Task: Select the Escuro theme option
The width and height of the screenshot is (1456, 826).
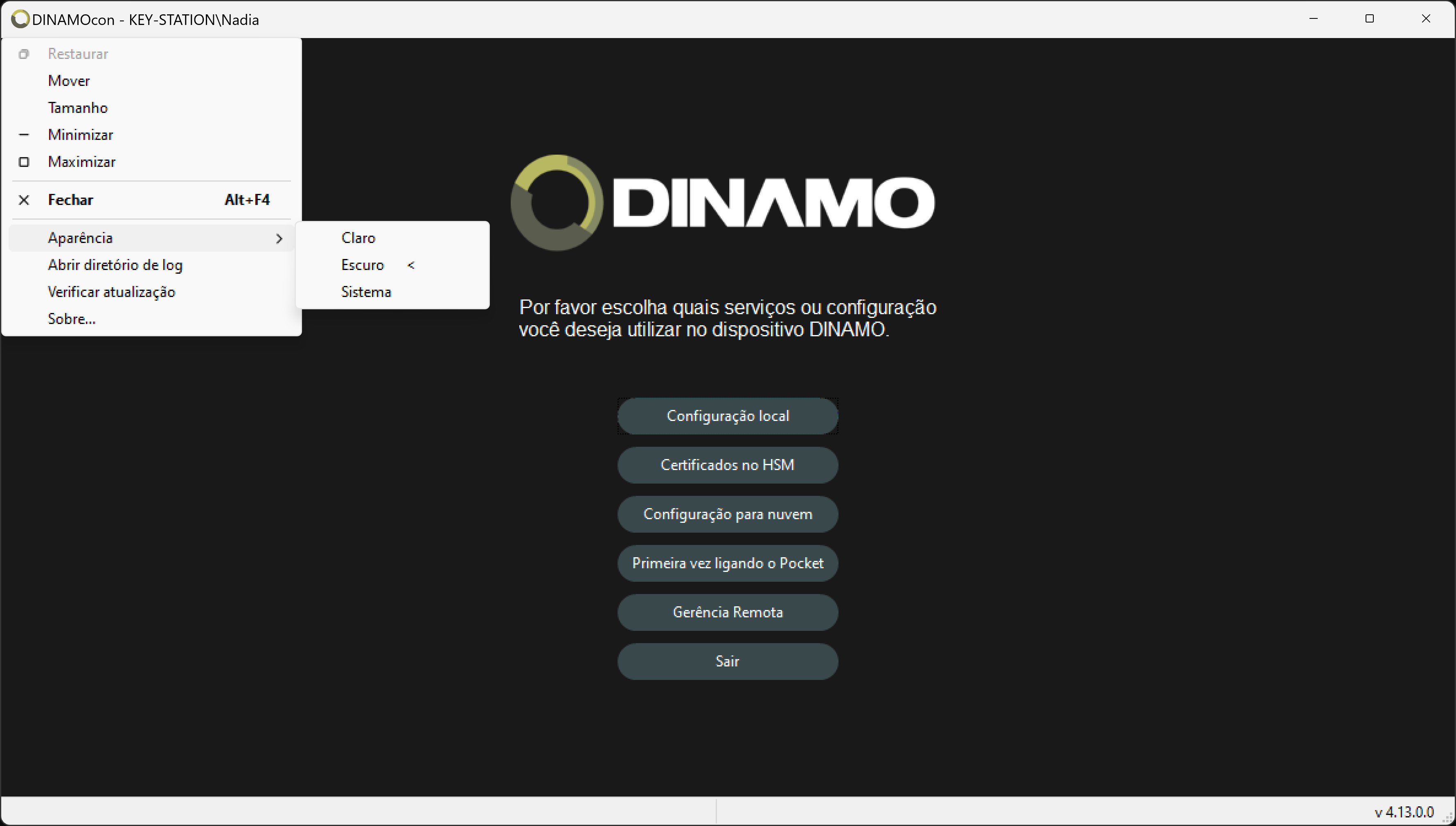Action: click(392, 265)
